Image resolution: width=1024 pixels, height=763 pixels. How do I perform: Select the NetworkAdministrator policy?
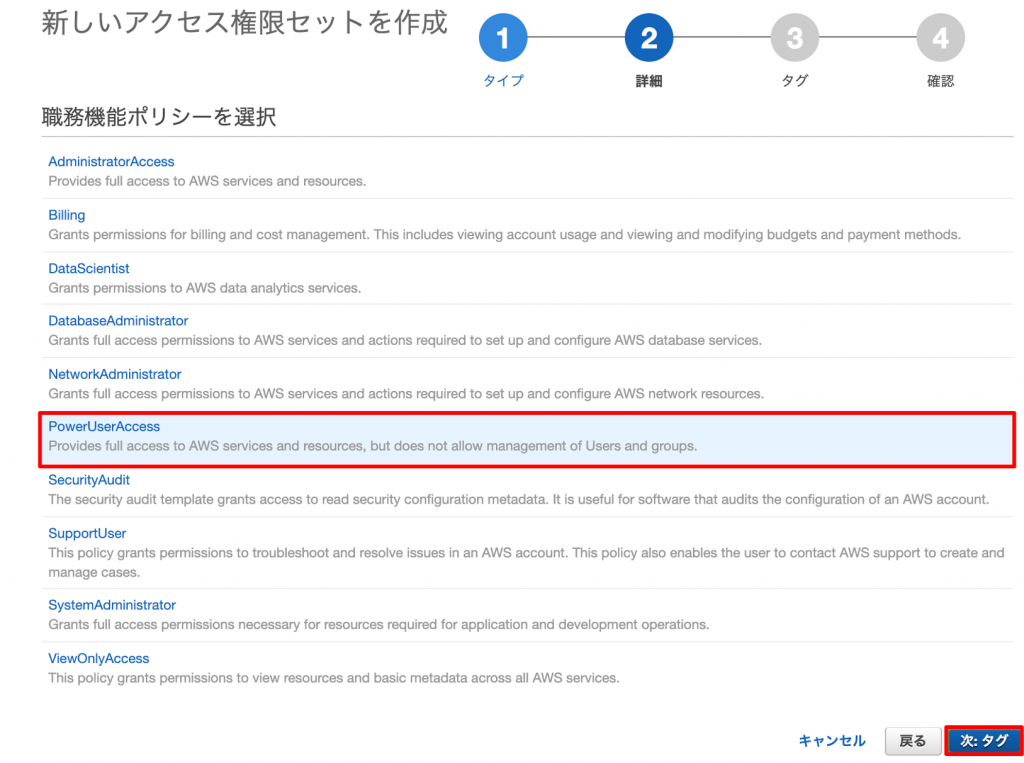115,374
